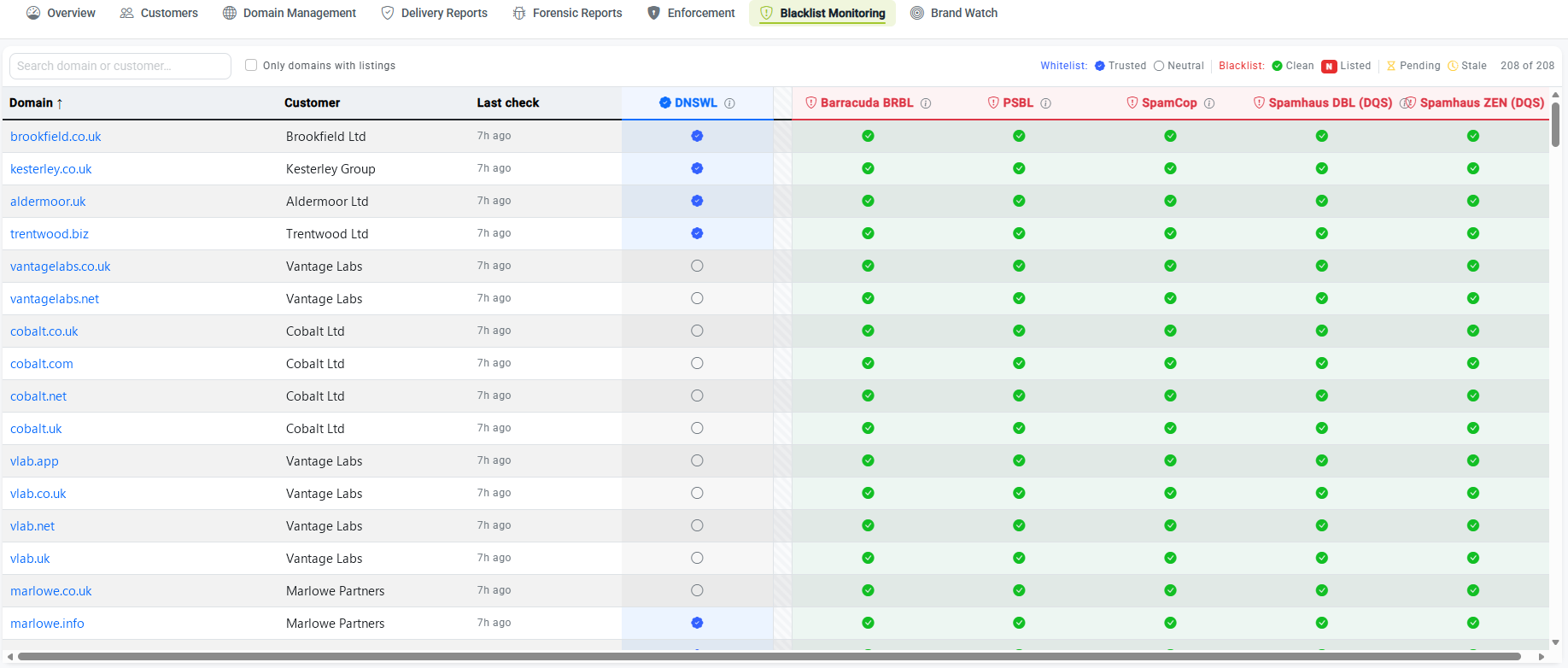Click the '208 of 208' count
This screenshot has width=1568, height=668.
click(1527, 66)
